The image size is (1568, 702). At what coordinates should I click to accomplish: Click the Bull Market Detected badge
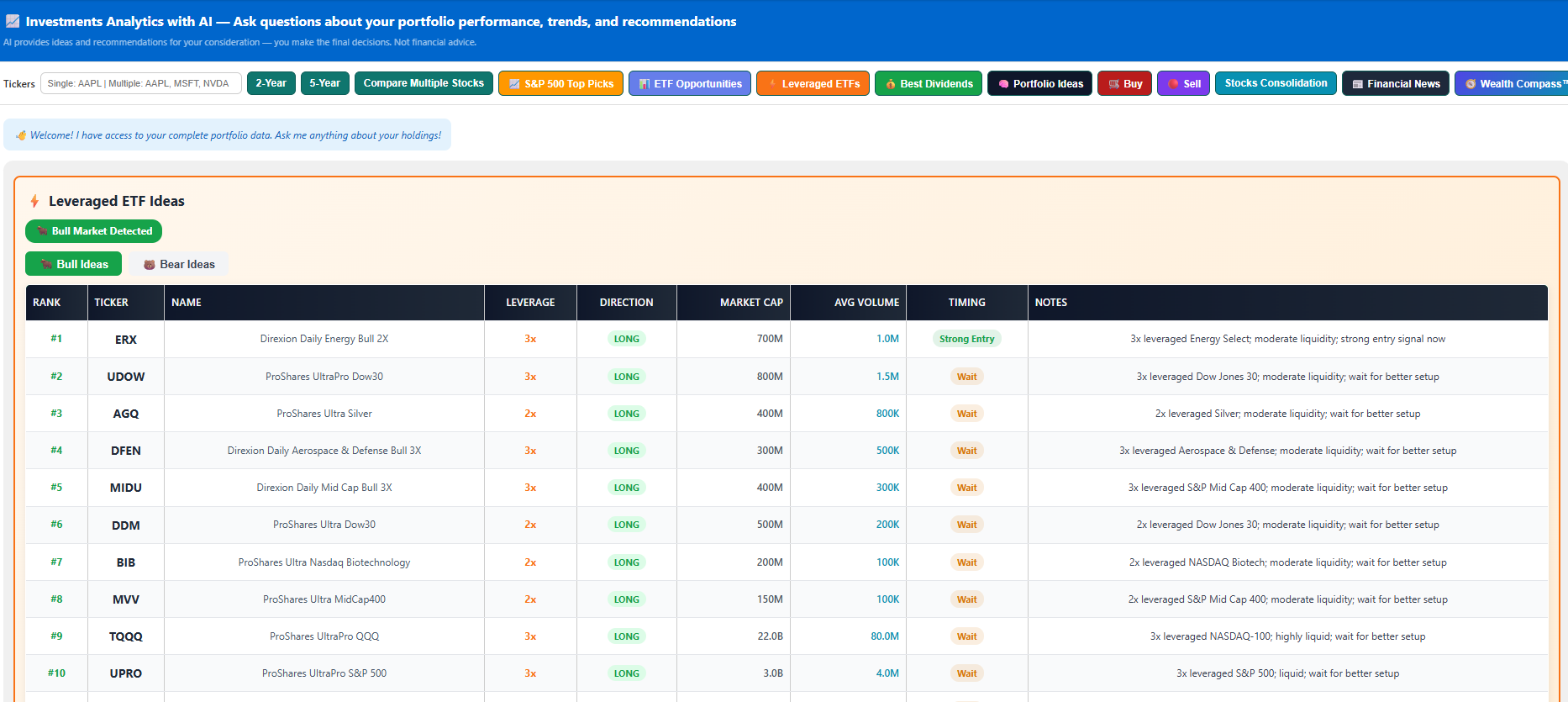93,231
